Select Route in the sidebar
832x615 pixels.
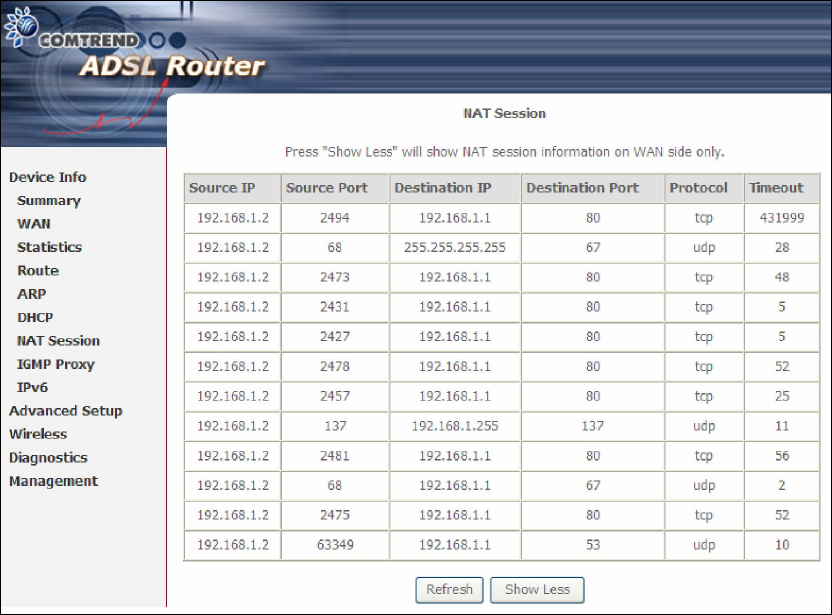(x=38, y=271)
